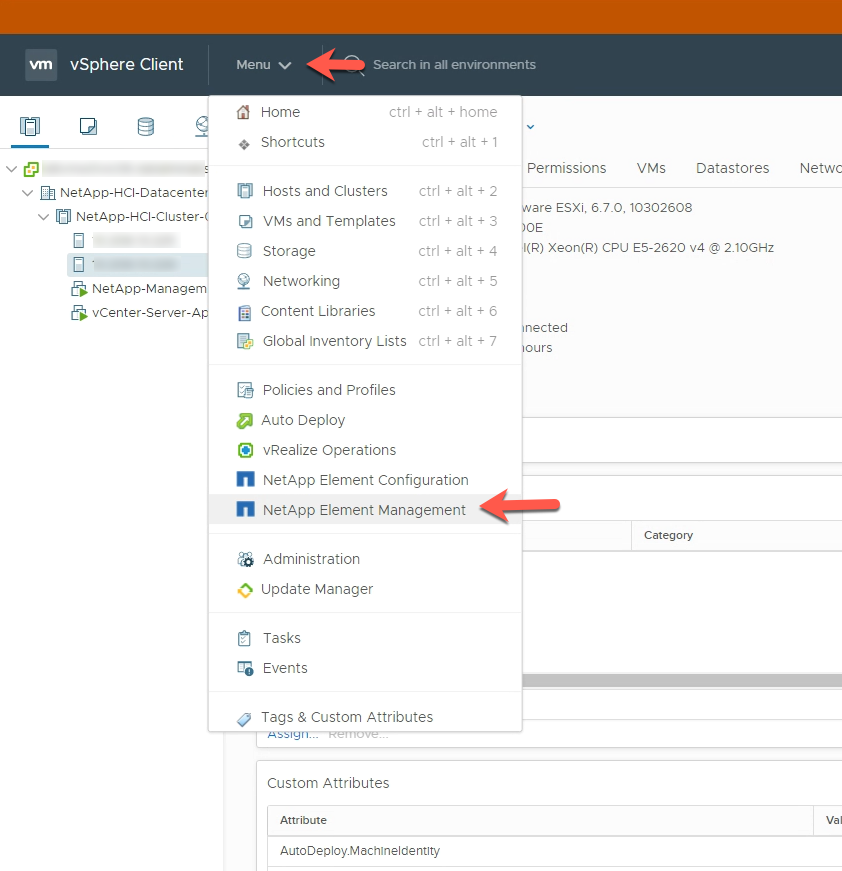Open the Hosts and Clusters inventory tab icon
Image resolution: width=842 pixels, height=871 pixels.
[x=30, y=127]
